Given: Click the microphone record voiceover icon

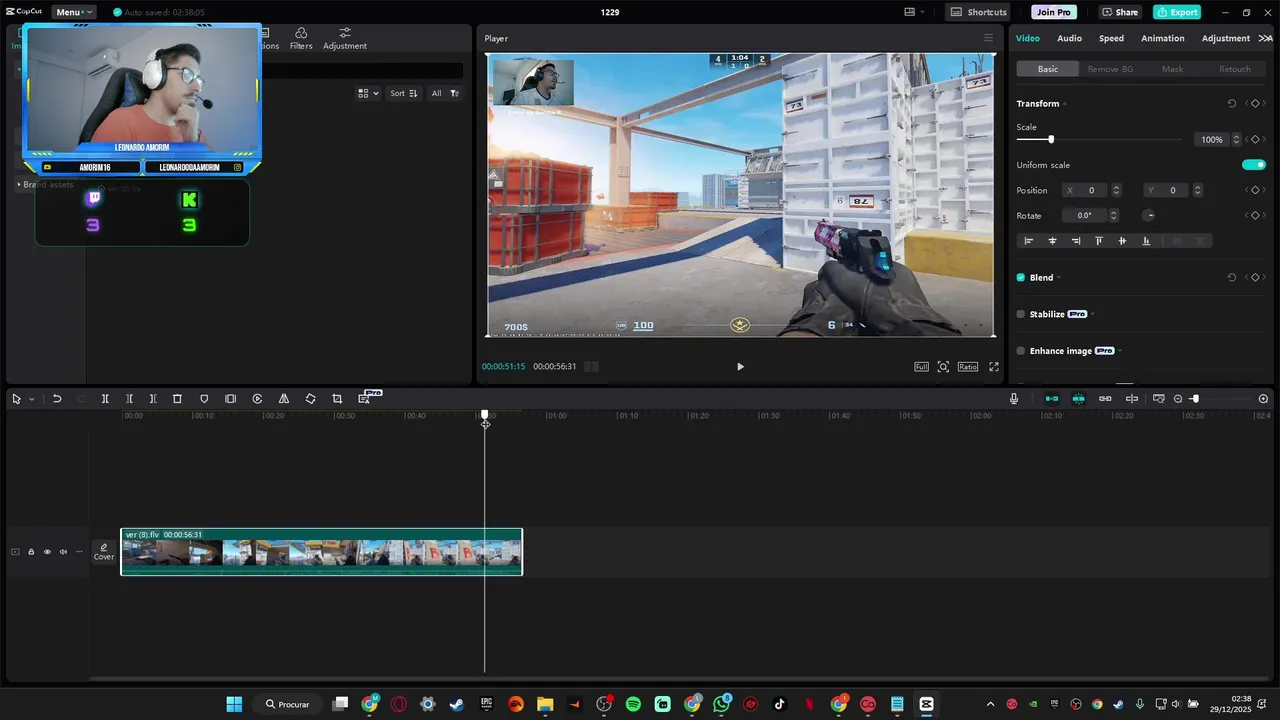Looking at the screenshot, I should (x=1014, y=399).
